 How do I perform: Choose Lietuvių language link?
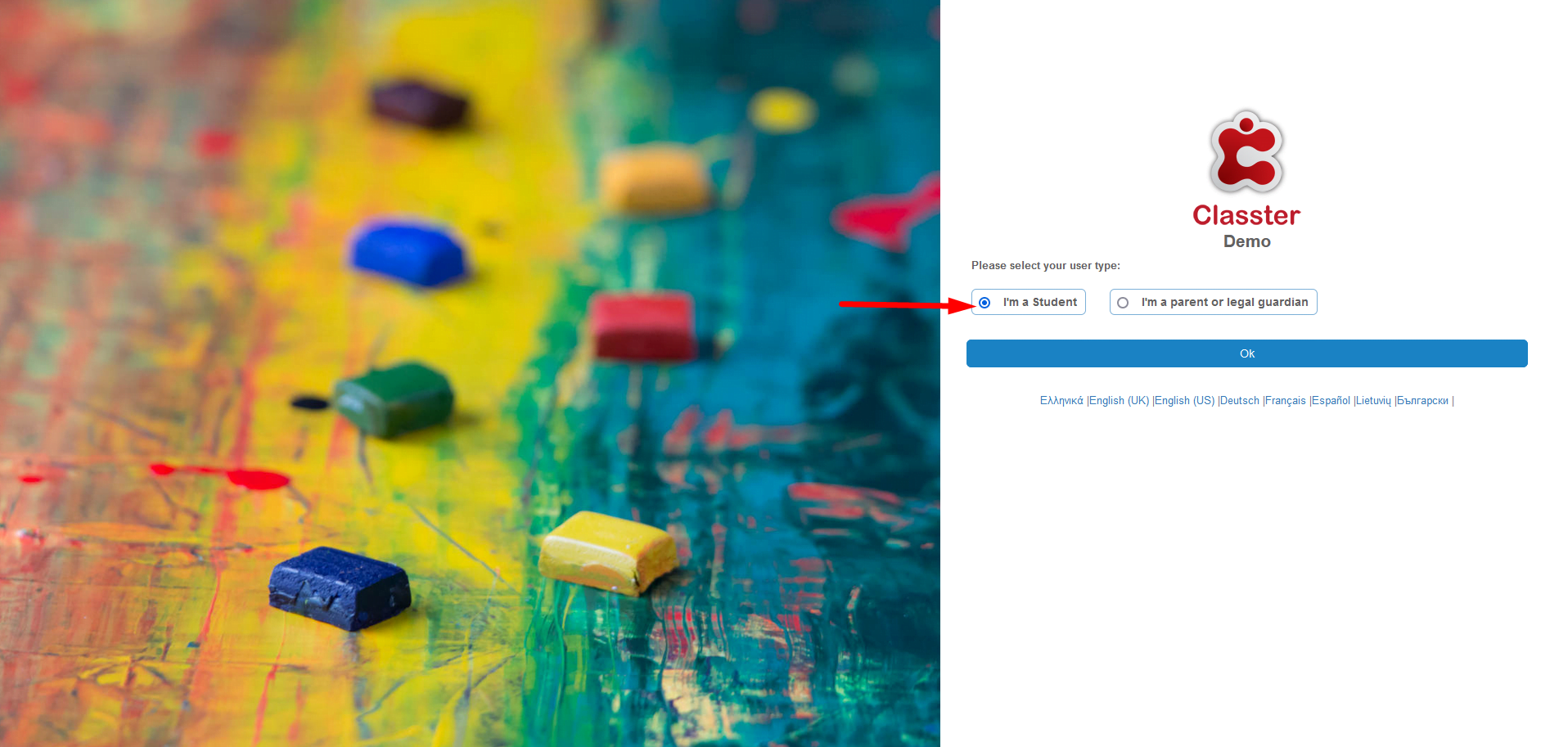pos(1373,401)
